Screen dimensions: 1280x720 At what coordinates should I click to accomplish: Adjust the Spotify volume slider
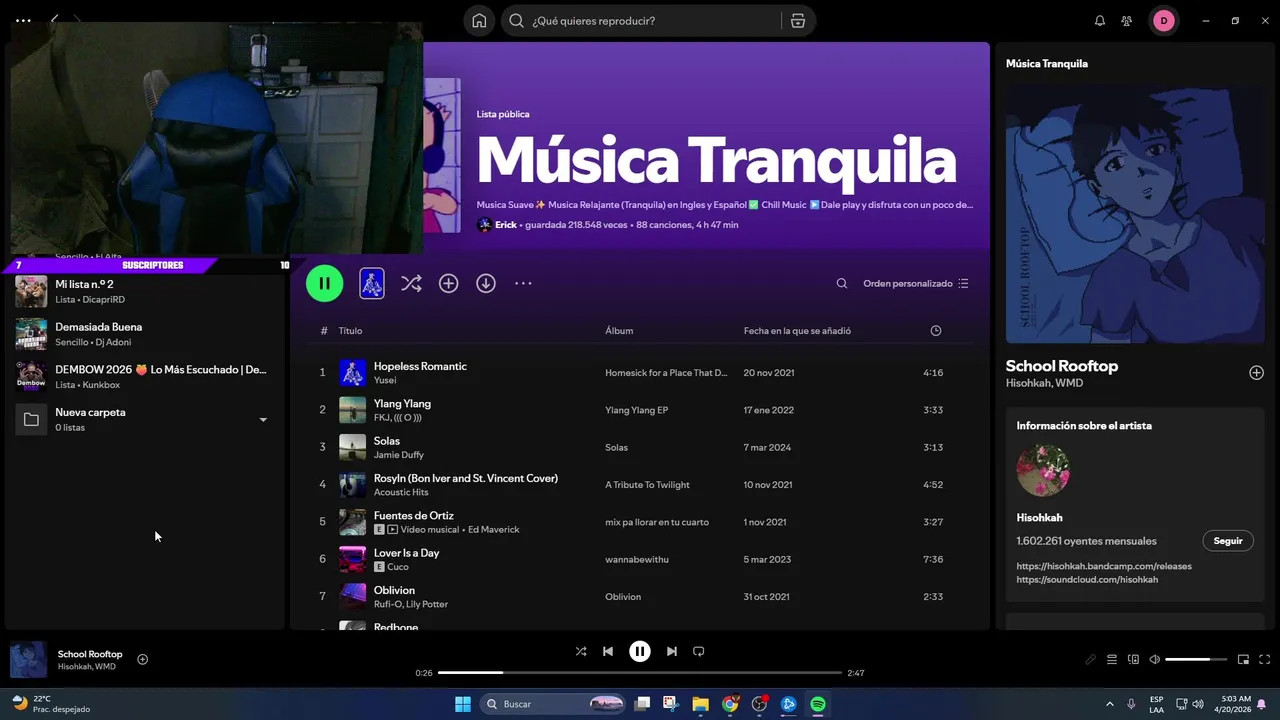pyautogui.click(x=1195, y=659)
